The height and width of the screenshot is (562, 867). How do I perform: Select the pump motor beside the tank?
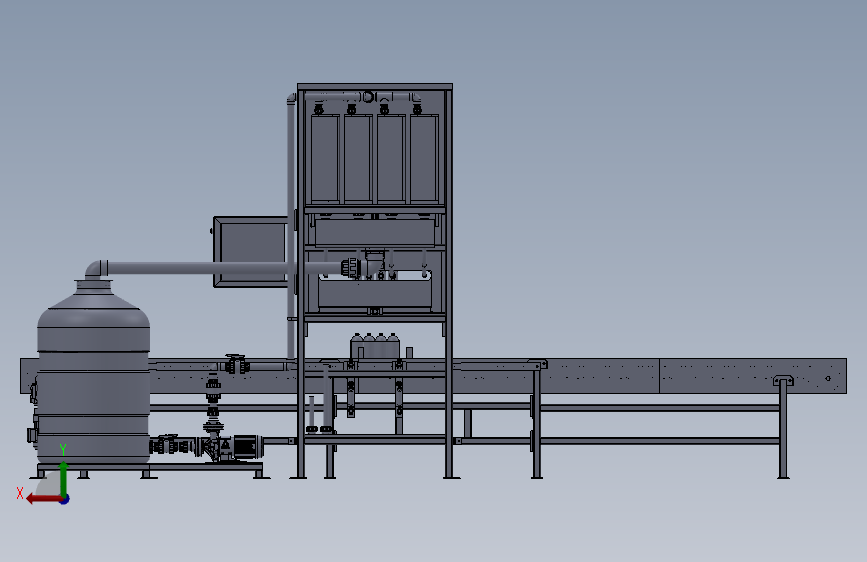click(x=247, y=446)
